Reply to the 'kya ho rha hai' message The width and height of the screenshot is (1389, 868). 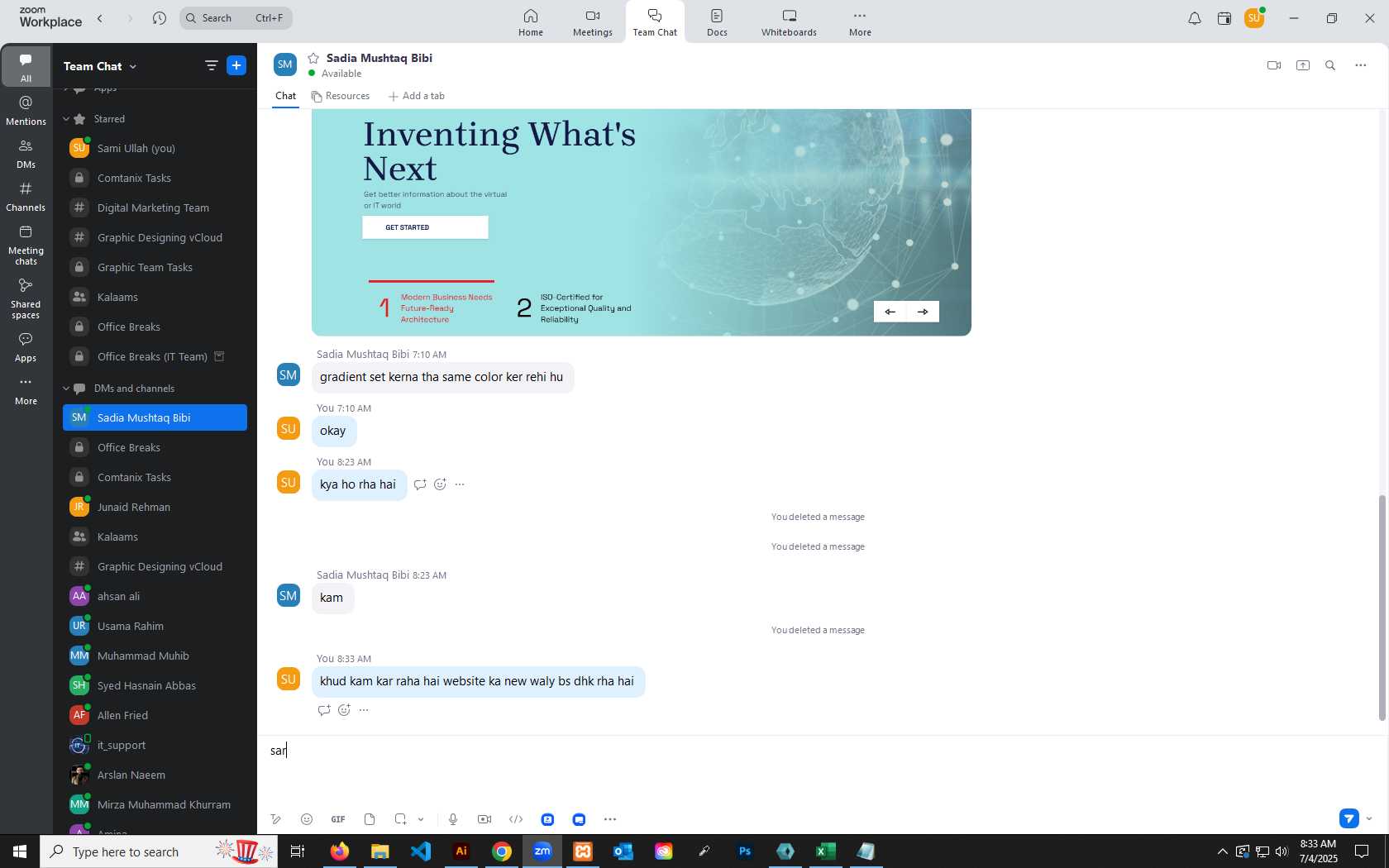[x=420, y=484]
